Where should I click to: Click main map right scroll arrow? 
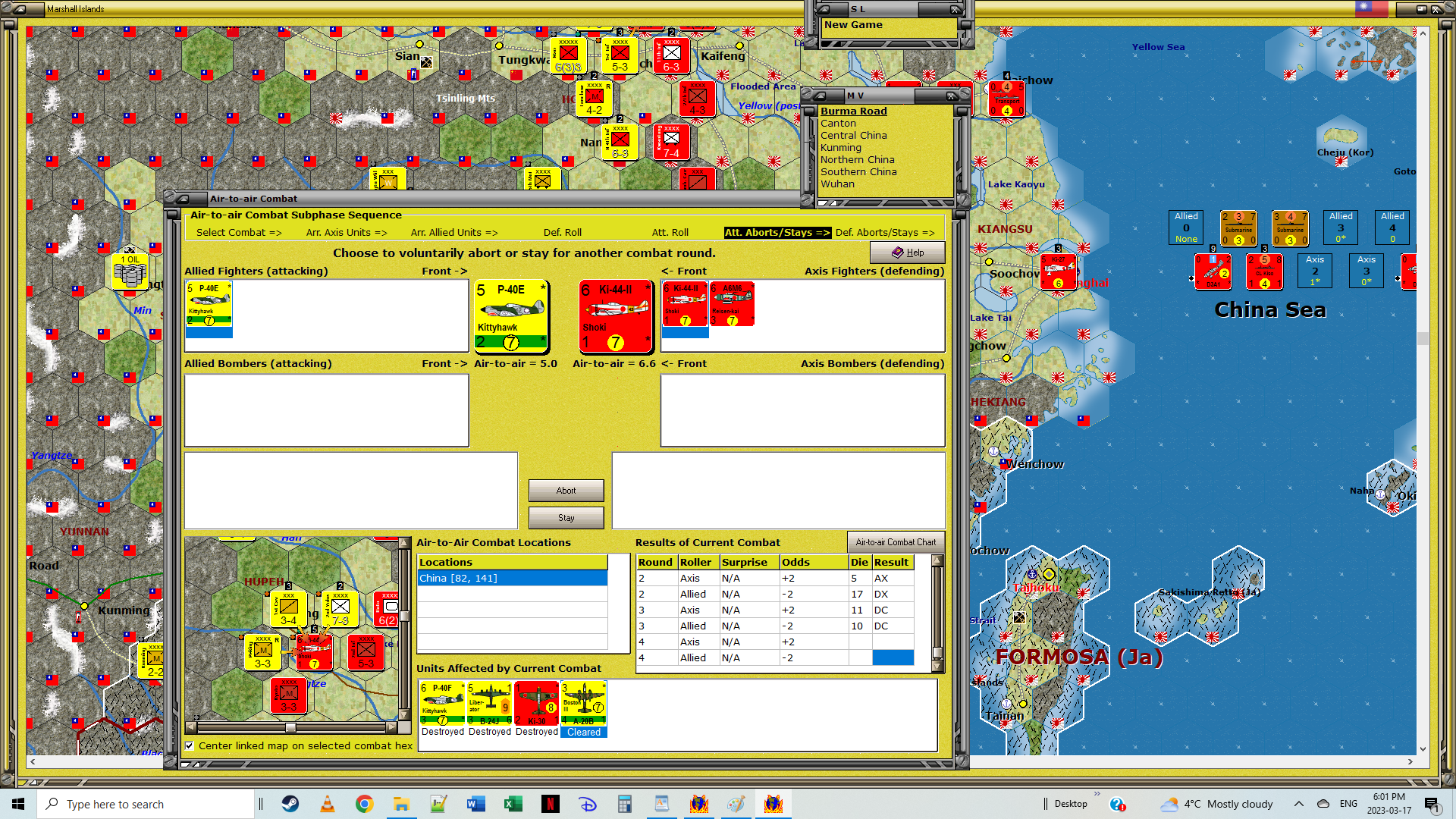point(1410,762)
